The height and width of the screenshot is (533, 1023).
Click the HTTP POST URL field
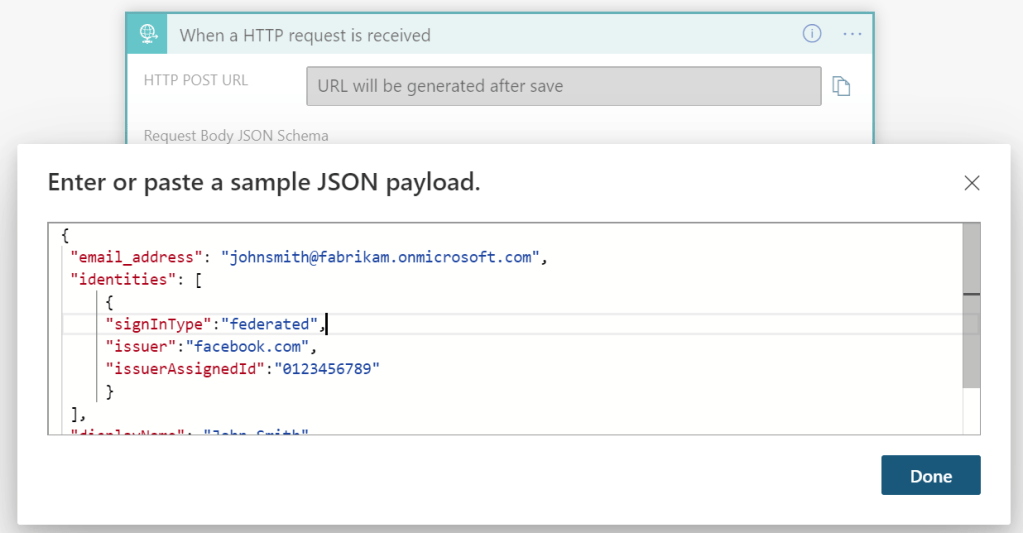pos(563,86)
